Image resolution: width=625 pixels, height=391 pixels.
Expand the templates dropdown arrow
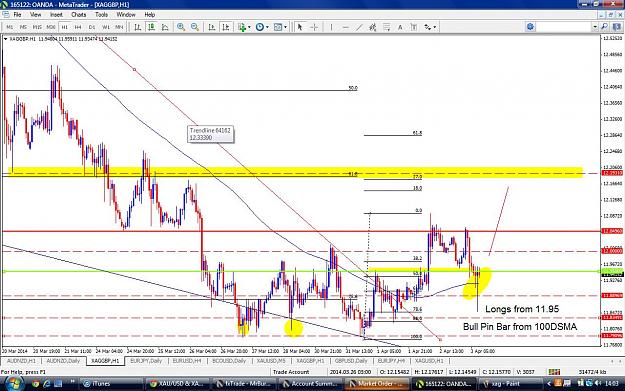(x=285, y=27)
